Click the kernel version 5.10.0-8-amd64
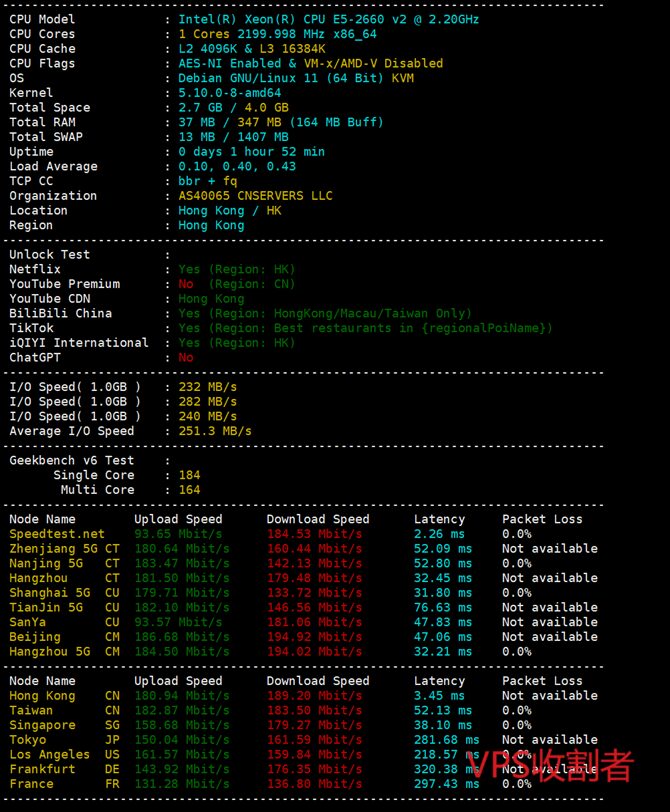The image size is (670, 812). click(229, 93)
